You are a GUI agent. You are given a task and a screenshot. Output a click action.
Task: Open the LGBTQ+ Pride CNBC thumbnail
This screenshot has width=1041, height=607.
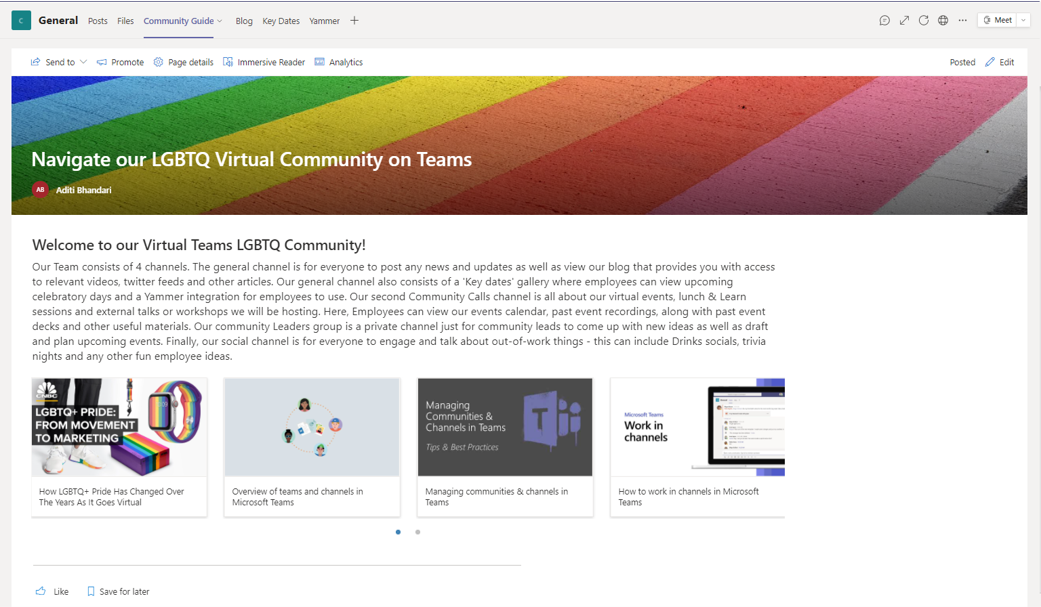click(x=120, y=427)
